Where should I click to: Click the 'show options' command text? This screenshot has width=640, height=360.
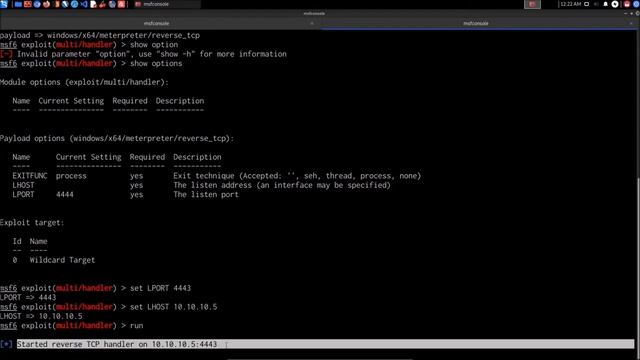pos(156,63)
